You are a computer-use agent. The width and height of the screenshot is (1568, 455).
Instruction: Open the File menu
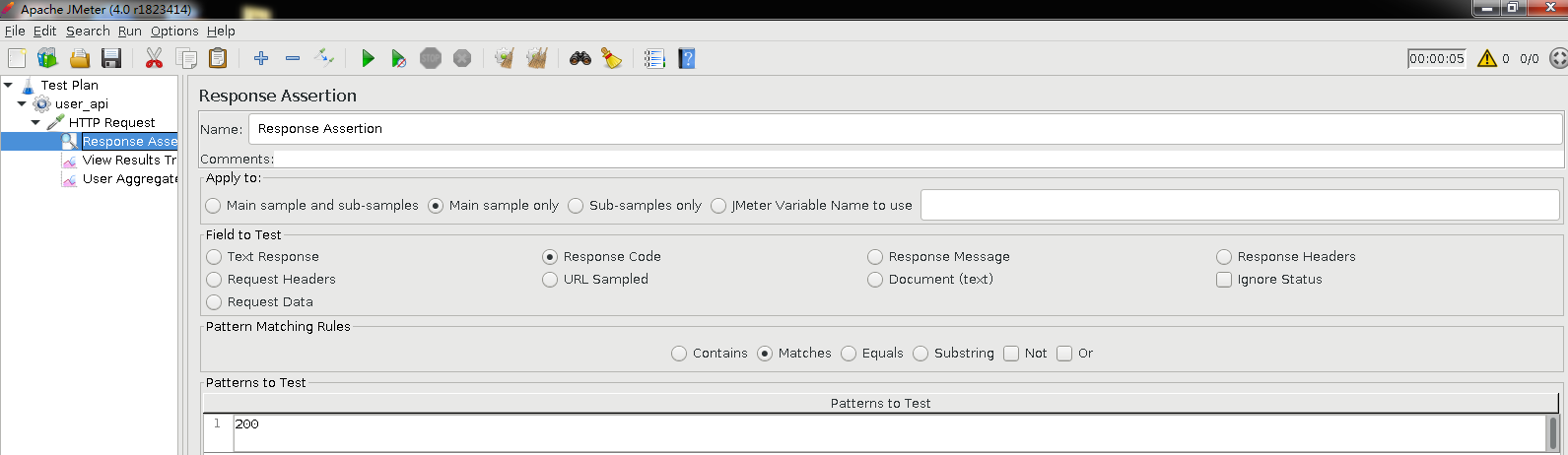(x=15, y=32)
